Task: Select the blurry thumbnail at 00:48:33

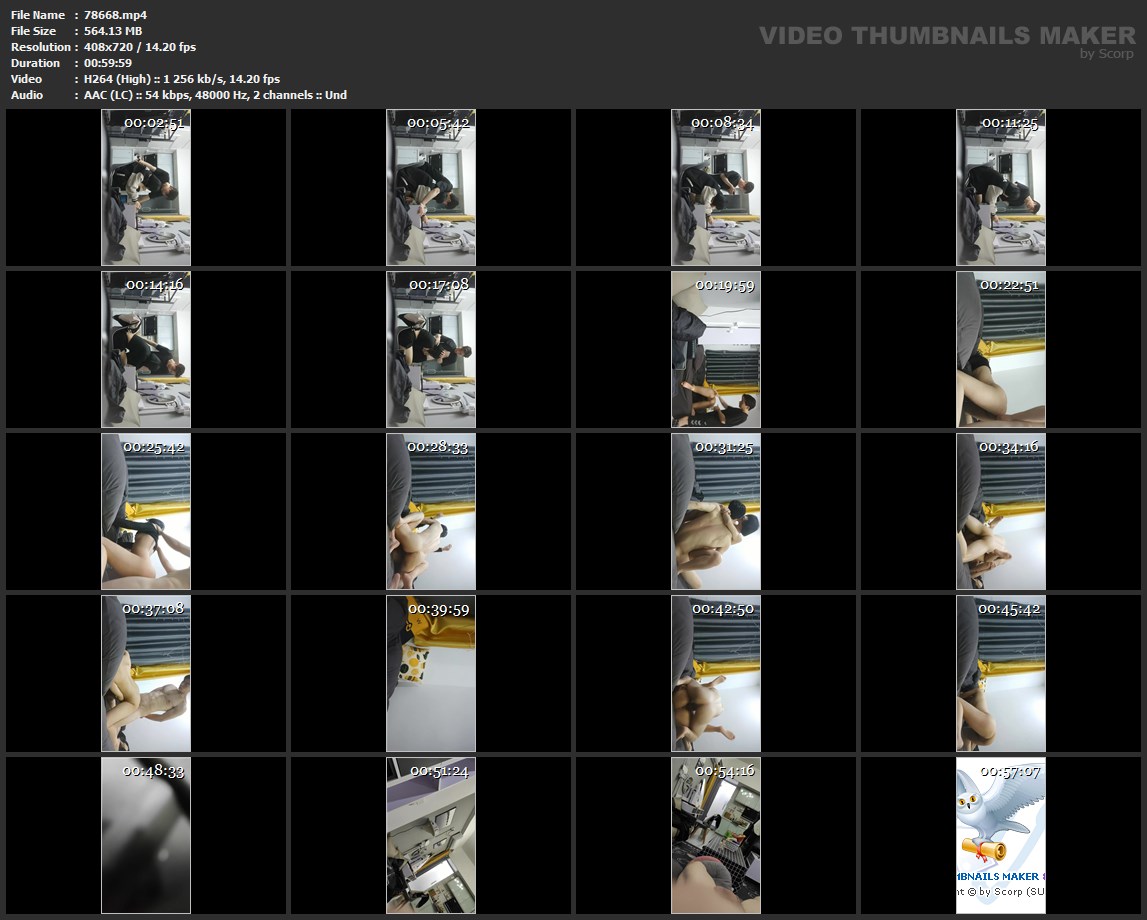Action: pos(146,836)
